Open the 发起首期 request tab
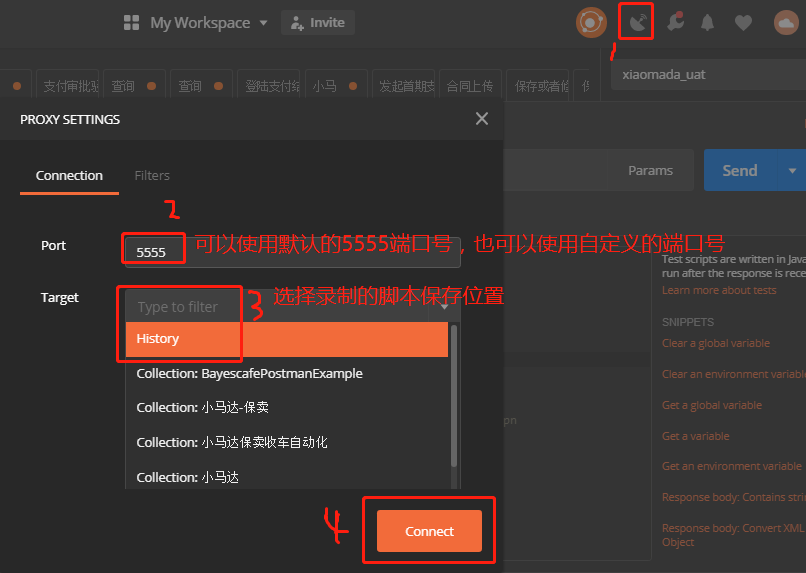 point(403,86)
